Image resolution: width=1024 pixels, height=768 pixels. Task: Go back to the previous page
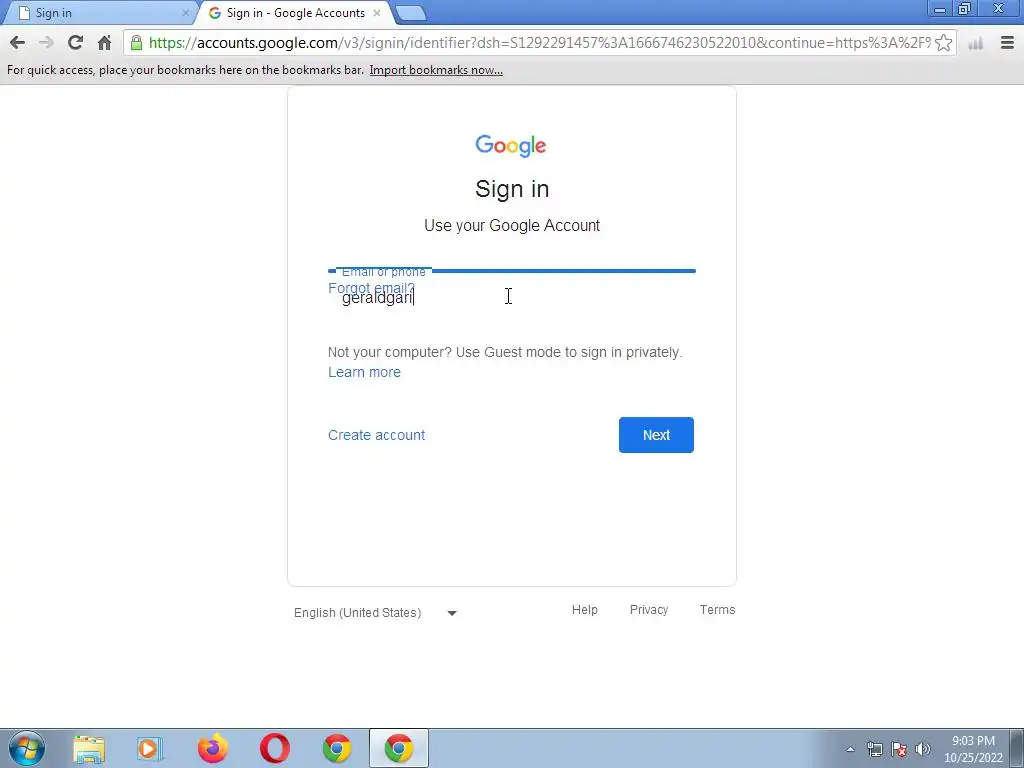click(x=18, y=43)
